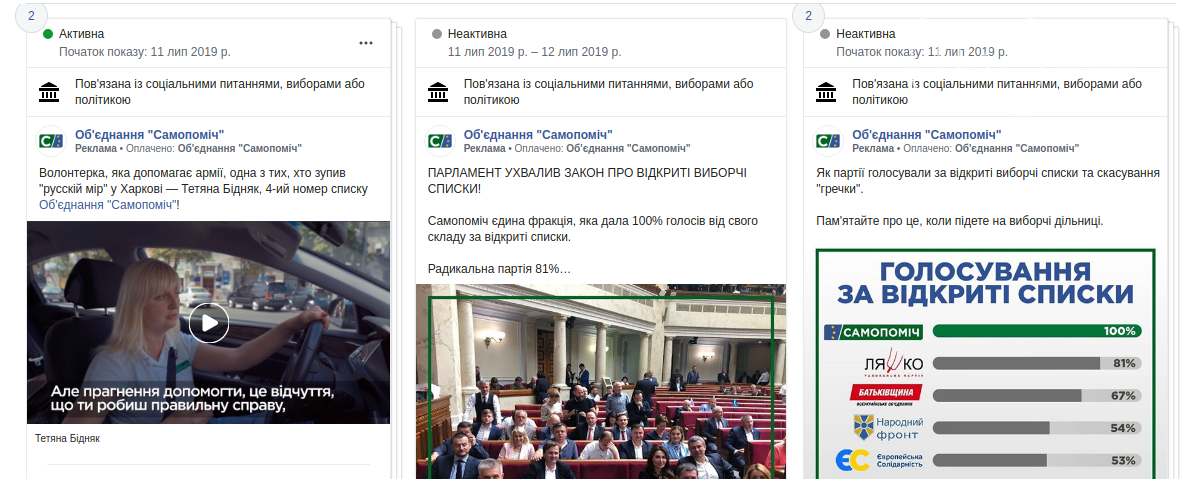
Task: Click the 'Оплачено' sponsor name in the first card
Action: point(240,149)
